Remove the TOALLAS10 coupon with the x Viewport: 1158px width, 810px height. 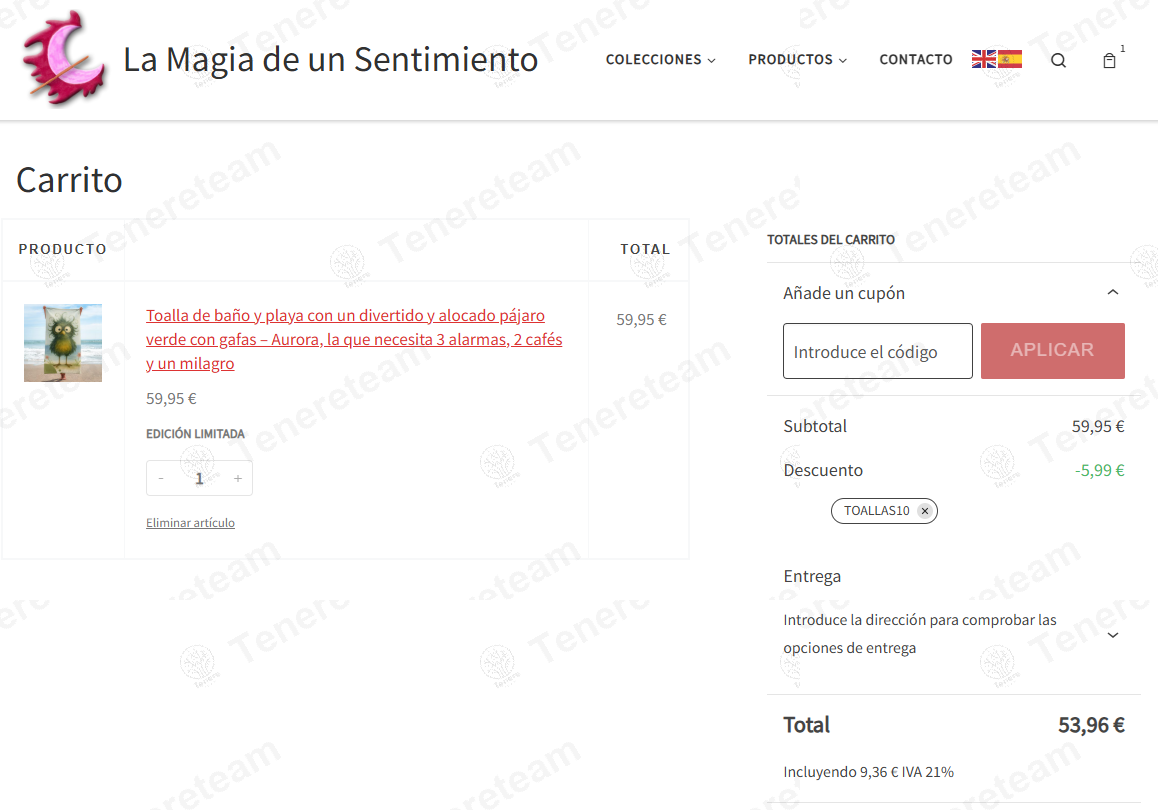925,511
